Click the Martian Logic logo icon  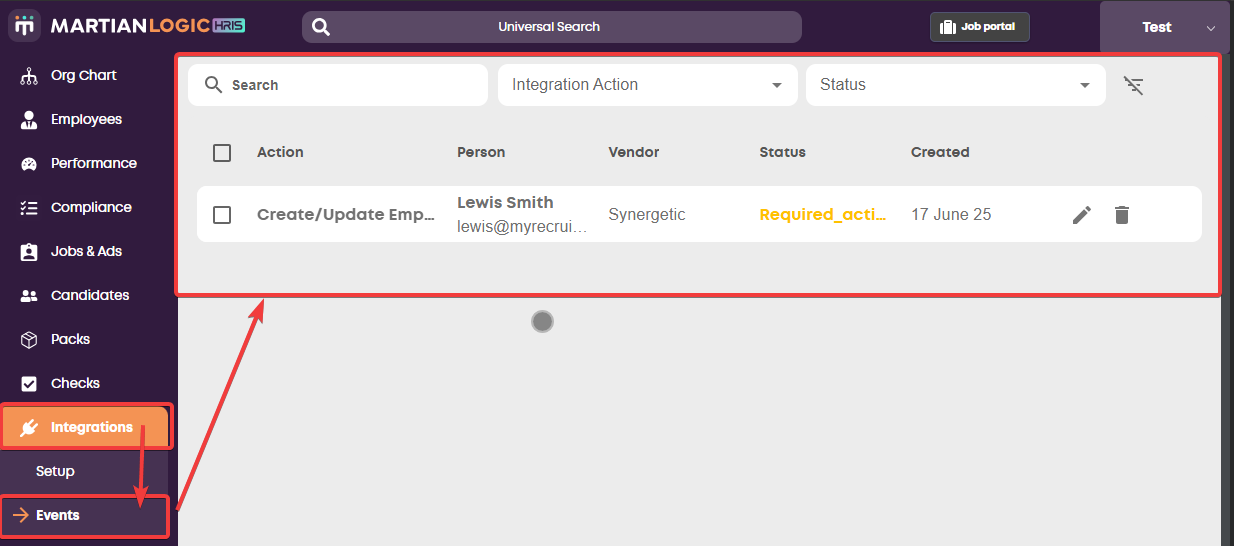pos(26,26)
